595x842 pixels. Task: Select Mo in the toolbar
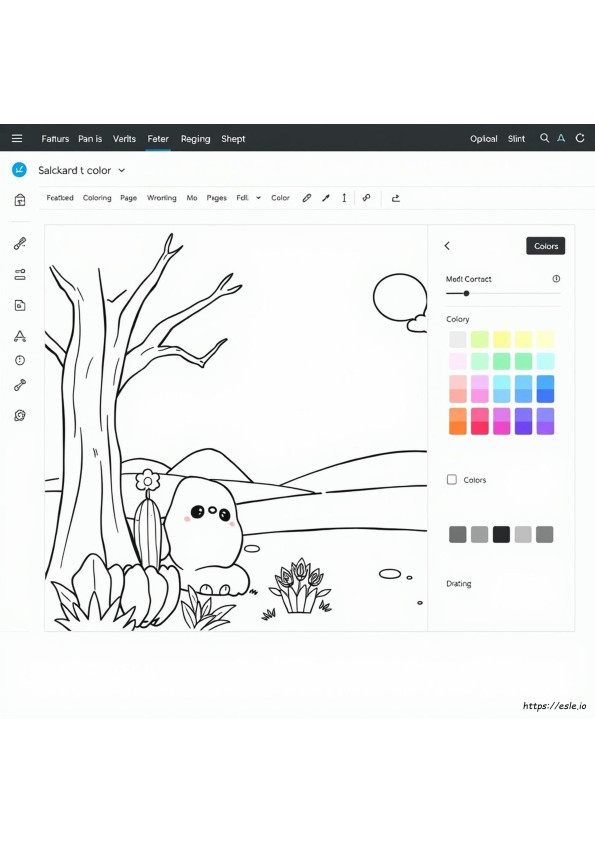[192, 198]
